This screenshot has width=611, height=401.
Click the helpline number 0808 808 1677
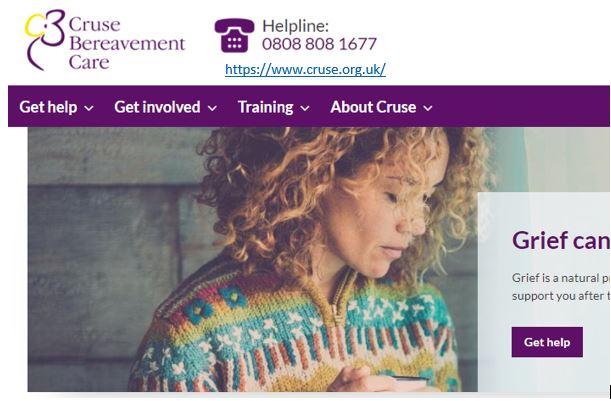[319, 44]
